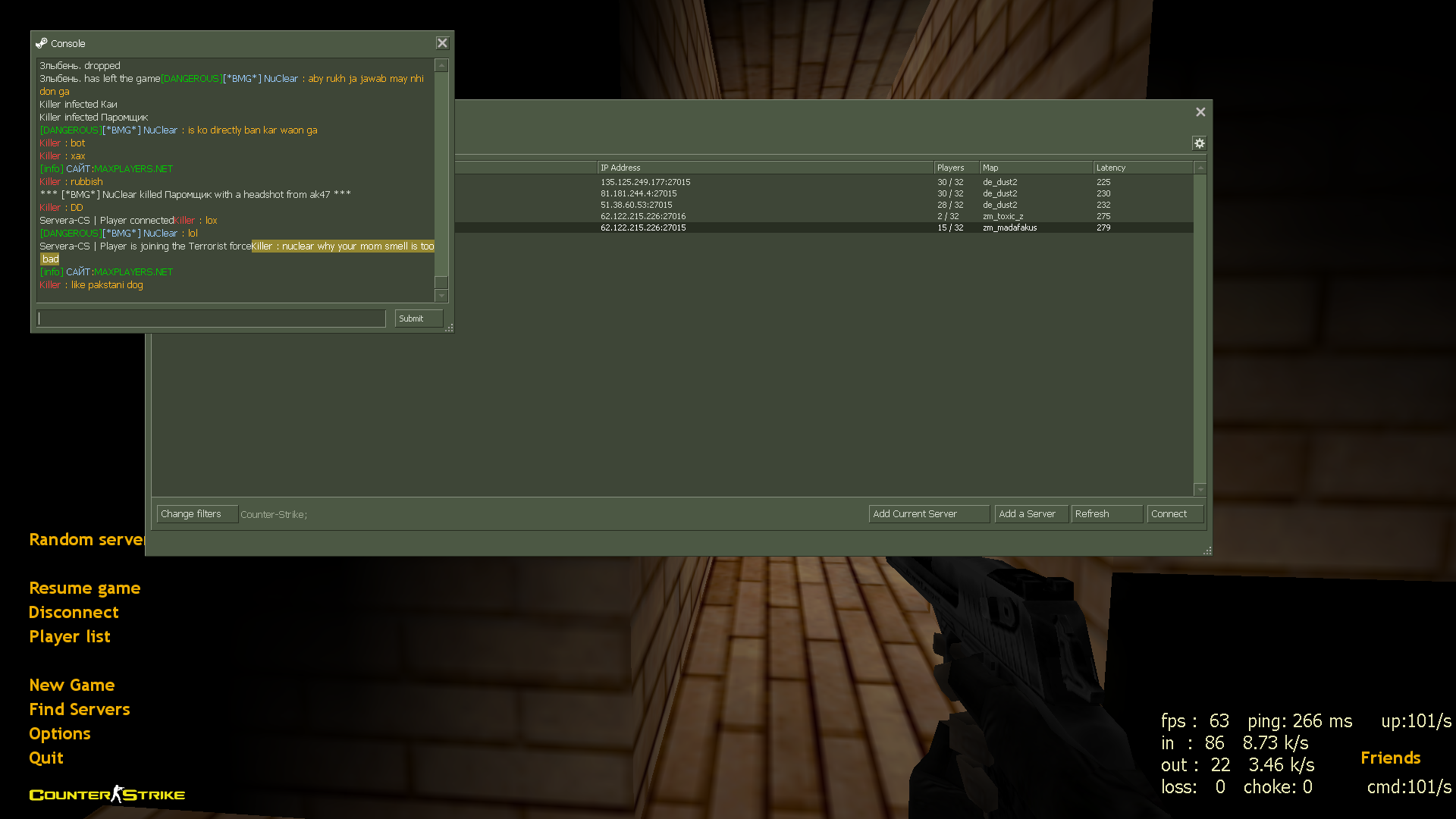Click the Counter-Strike logo

pos(107,794)
